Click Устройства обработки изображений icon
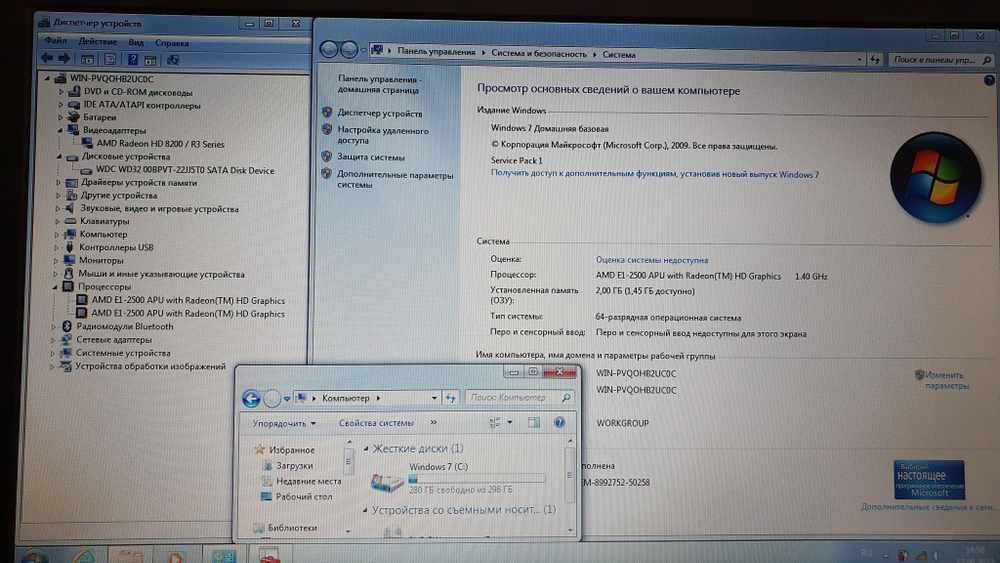Viewport: 1000px width, 563px height. [x=65, y=367]
